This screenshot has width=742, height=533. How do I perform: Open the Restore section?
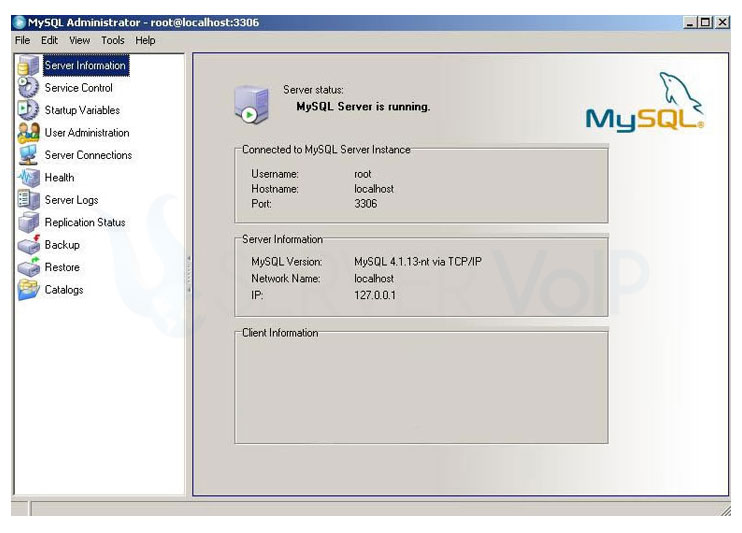pos(62,267)
